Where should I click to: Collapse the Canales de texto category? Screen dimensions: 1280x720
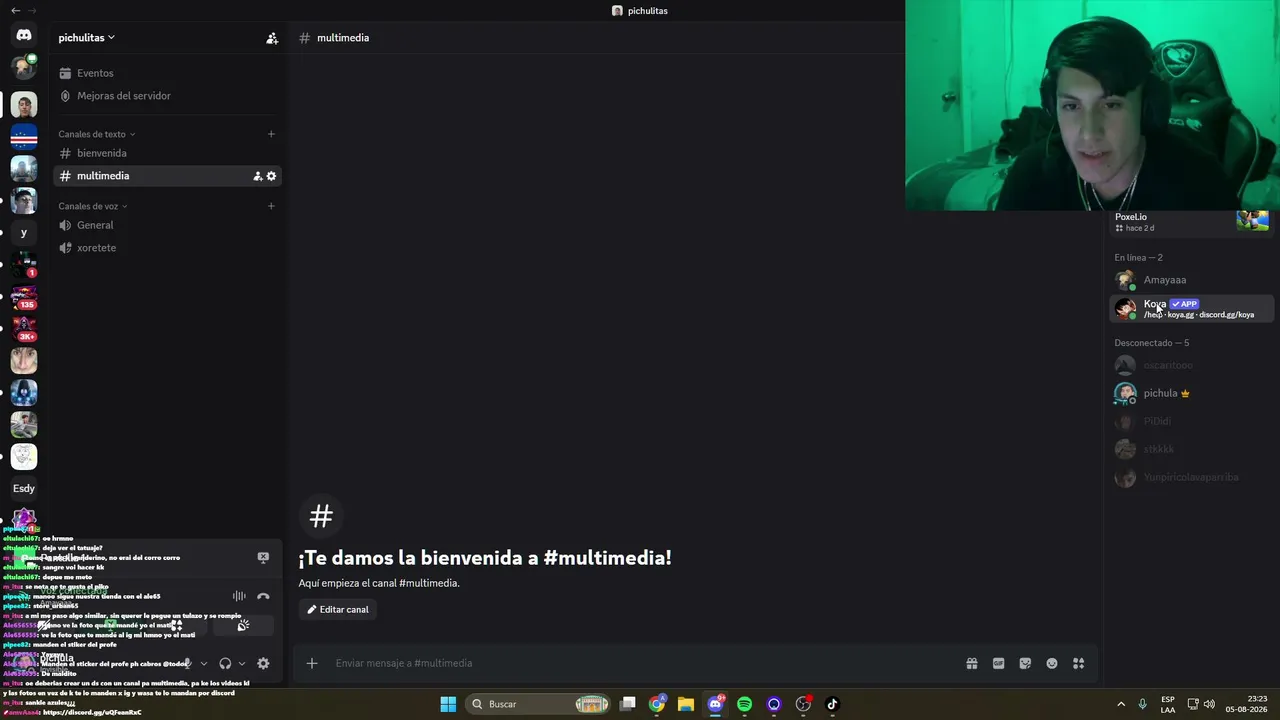(96, 134)
